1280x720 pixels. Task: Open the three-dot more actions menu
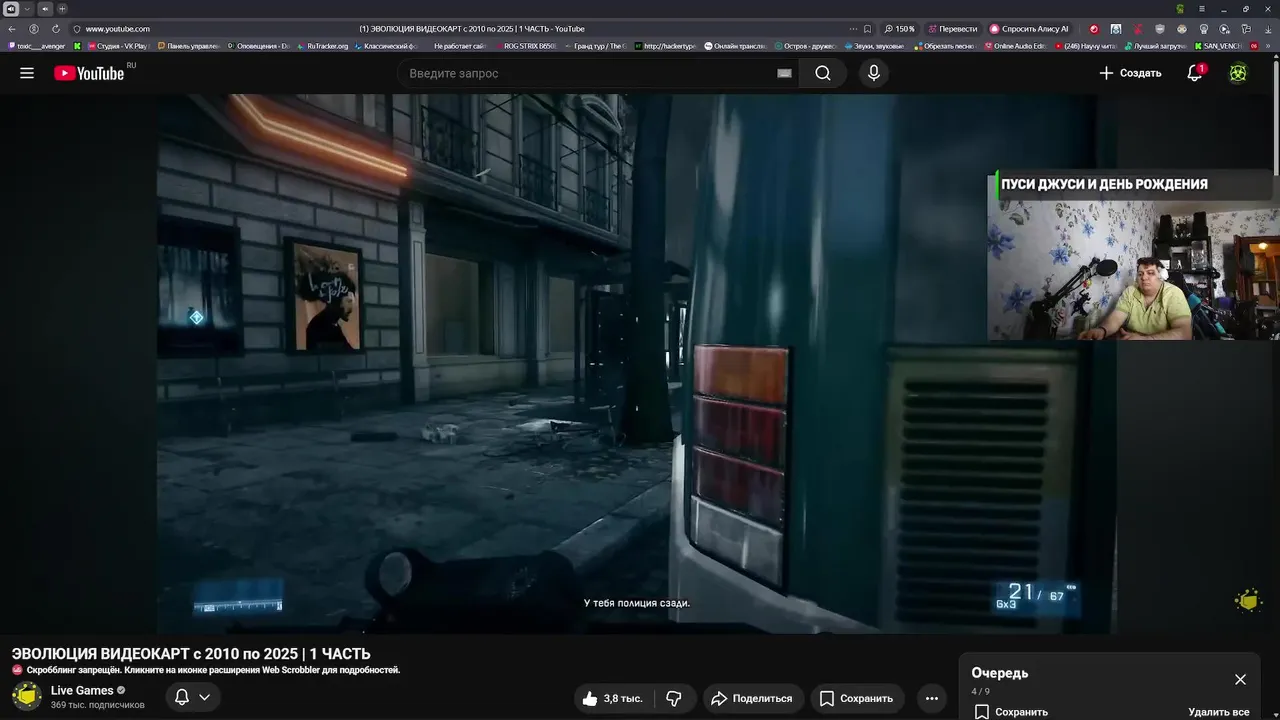tap(932, 699)
